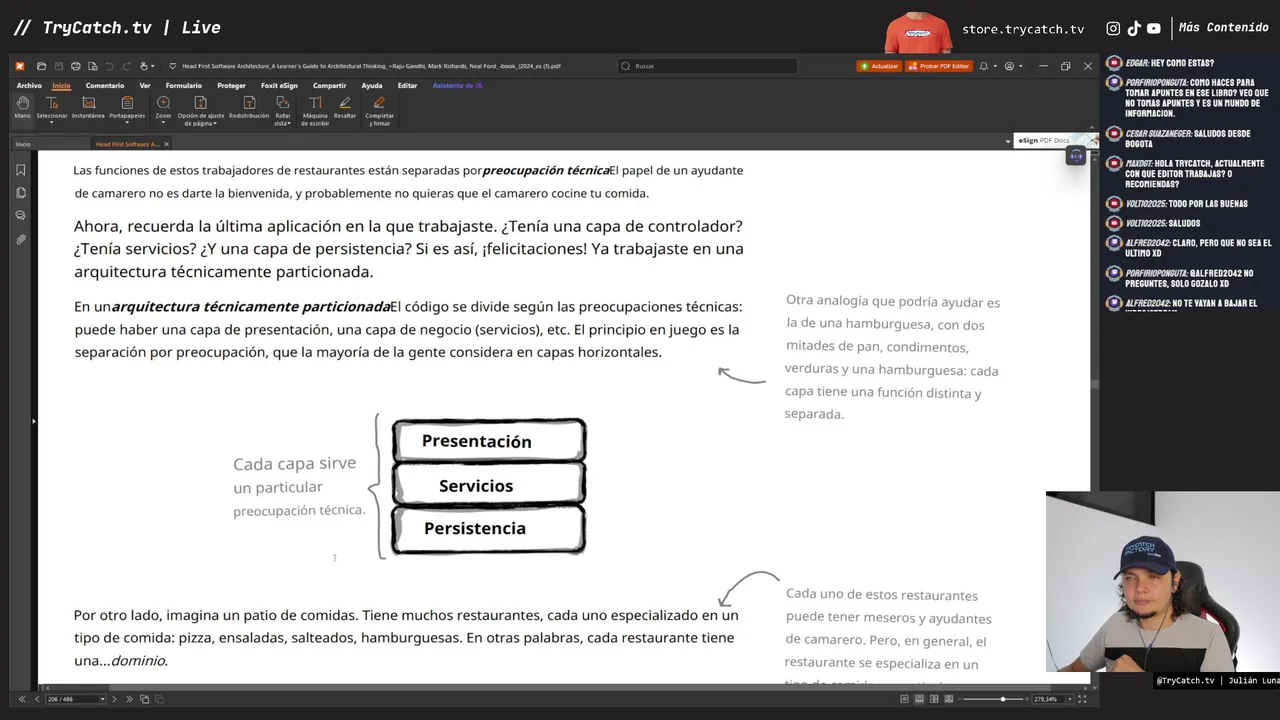The width and height of the screenshot is (1280, 720).
Task: Click the Probar PDF Editor button
Action: [939, 66]
